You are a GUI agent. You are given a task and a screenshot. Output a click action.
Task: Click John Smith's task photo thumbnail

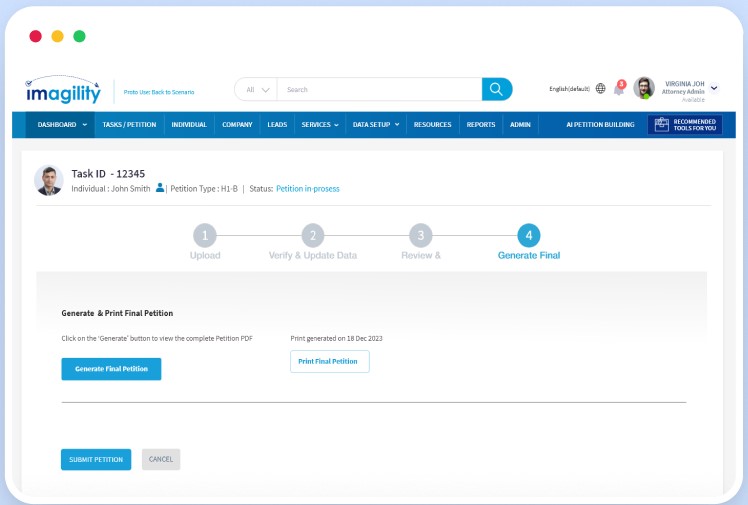coord(49,180)
